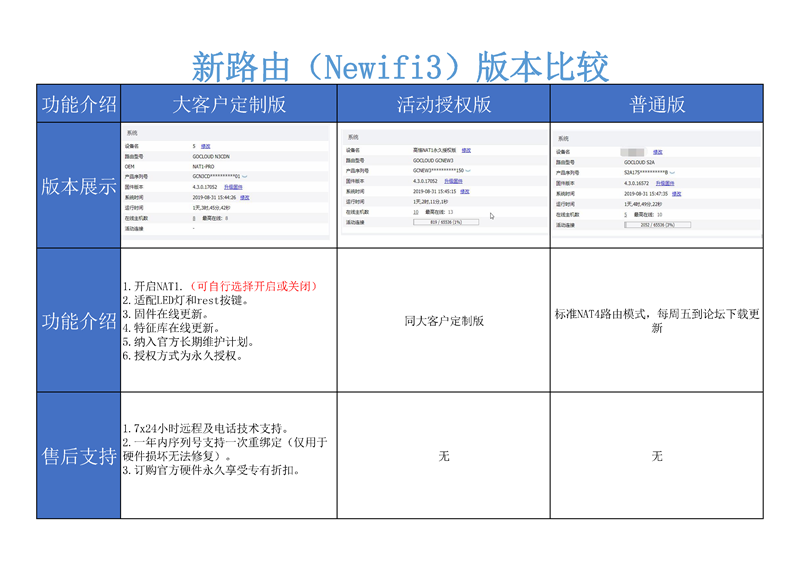Click online host count 5 in 普通版

(626, 215)
